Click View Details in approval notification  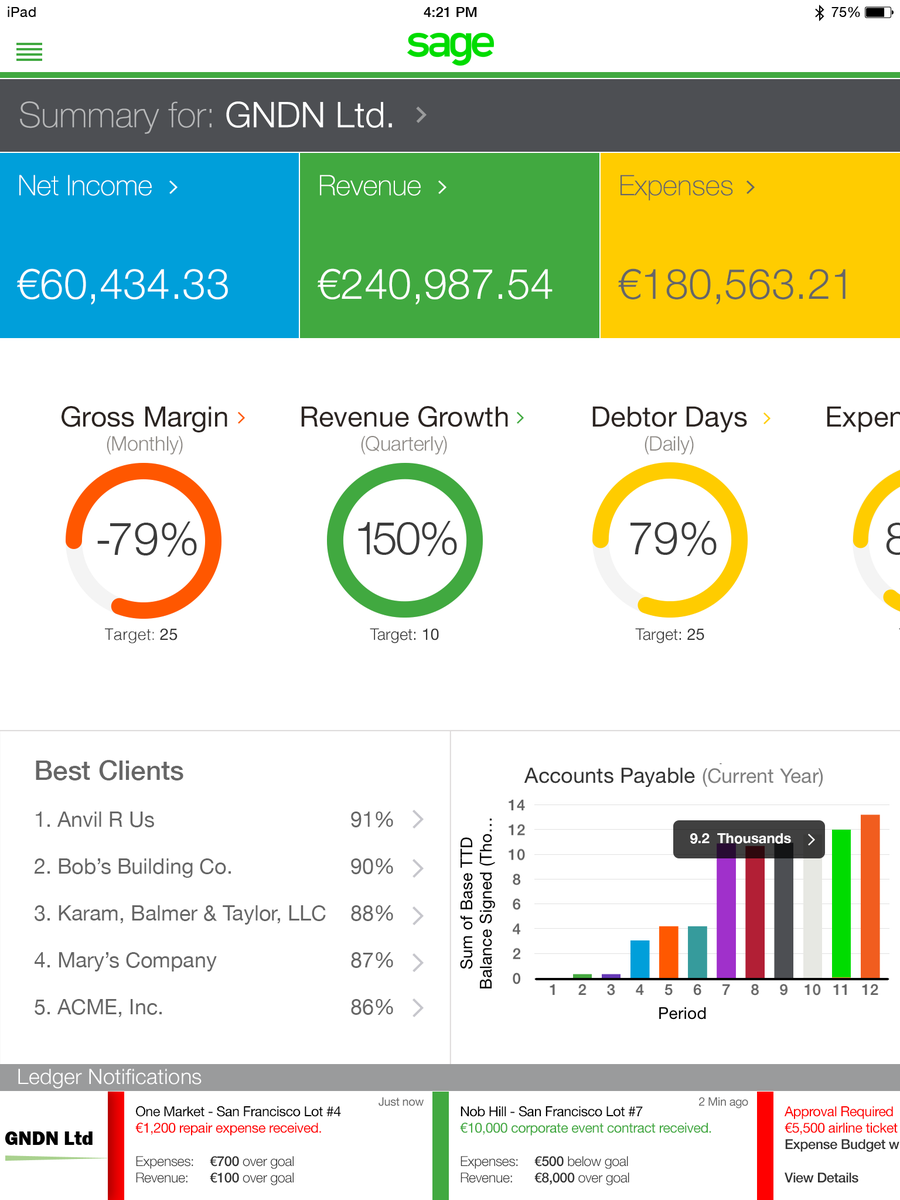pyautogui.click(x=821, y=1178)
